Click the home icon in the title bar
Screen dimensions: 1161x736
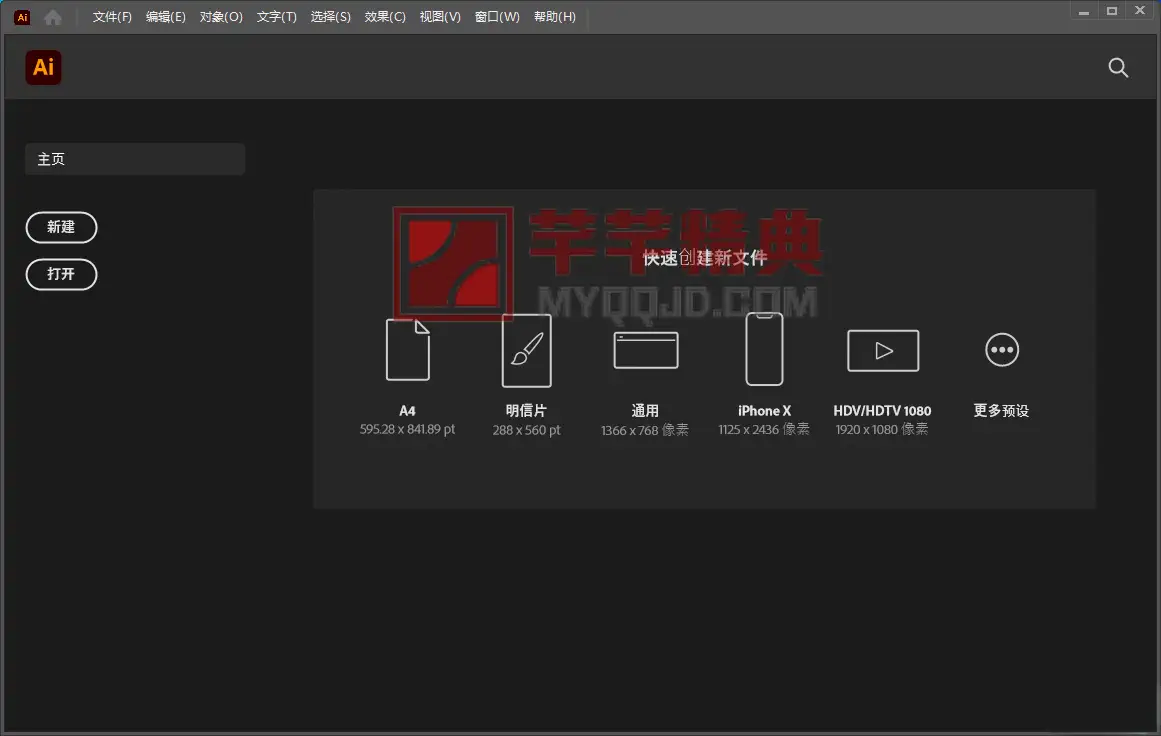click(x=52, y=16)
